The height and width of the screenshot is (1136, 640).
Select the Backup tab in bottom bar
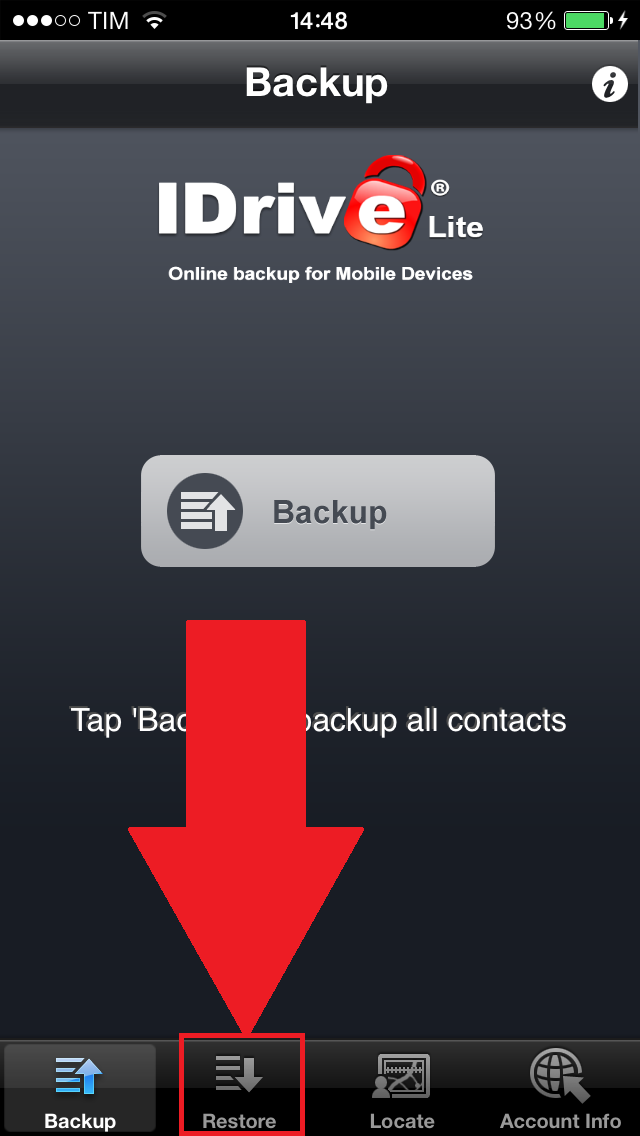pos(80,1087)
